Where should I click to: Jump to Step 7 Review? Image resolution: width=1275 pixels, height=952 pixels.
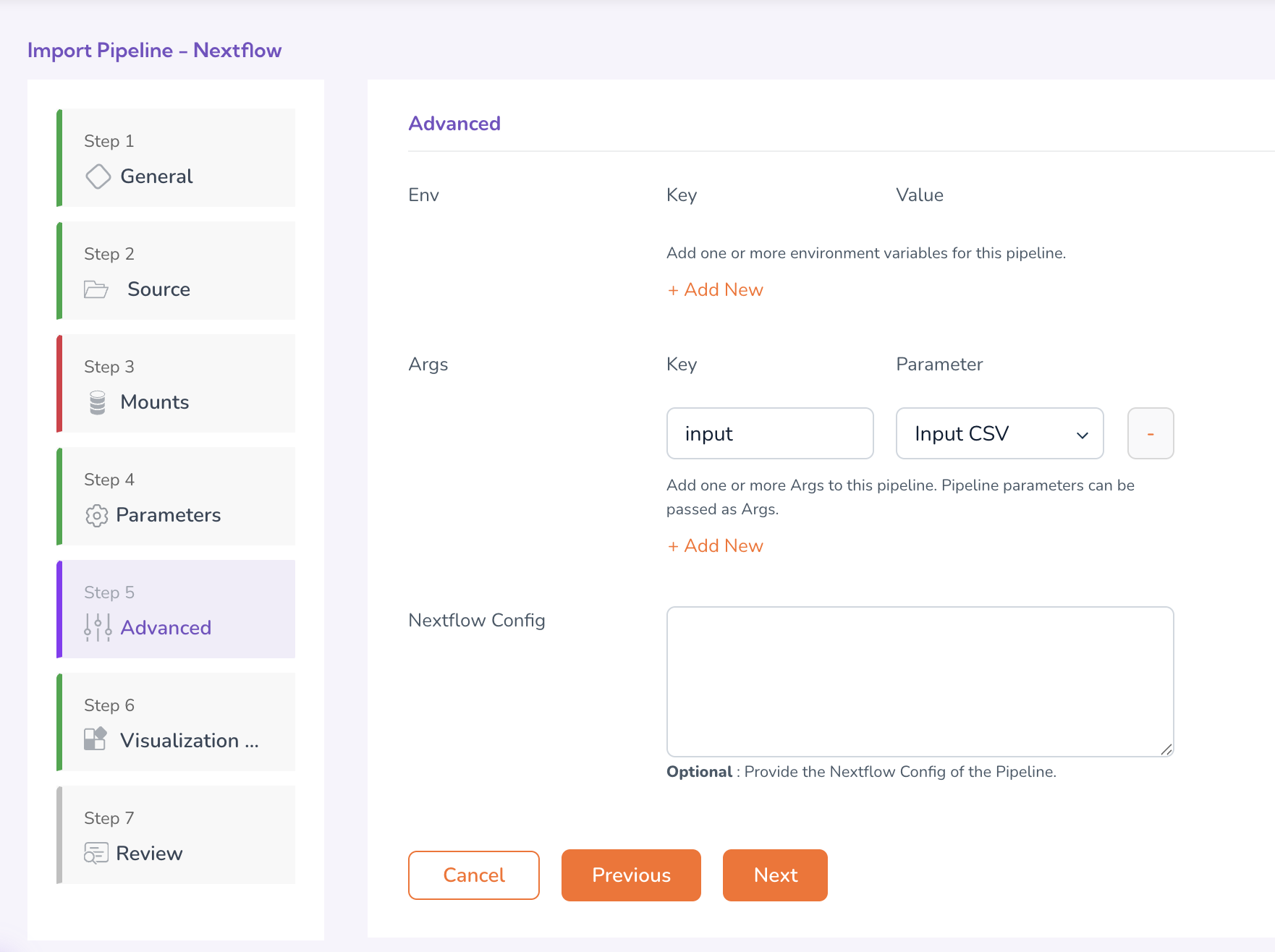(x=177, y=836)
